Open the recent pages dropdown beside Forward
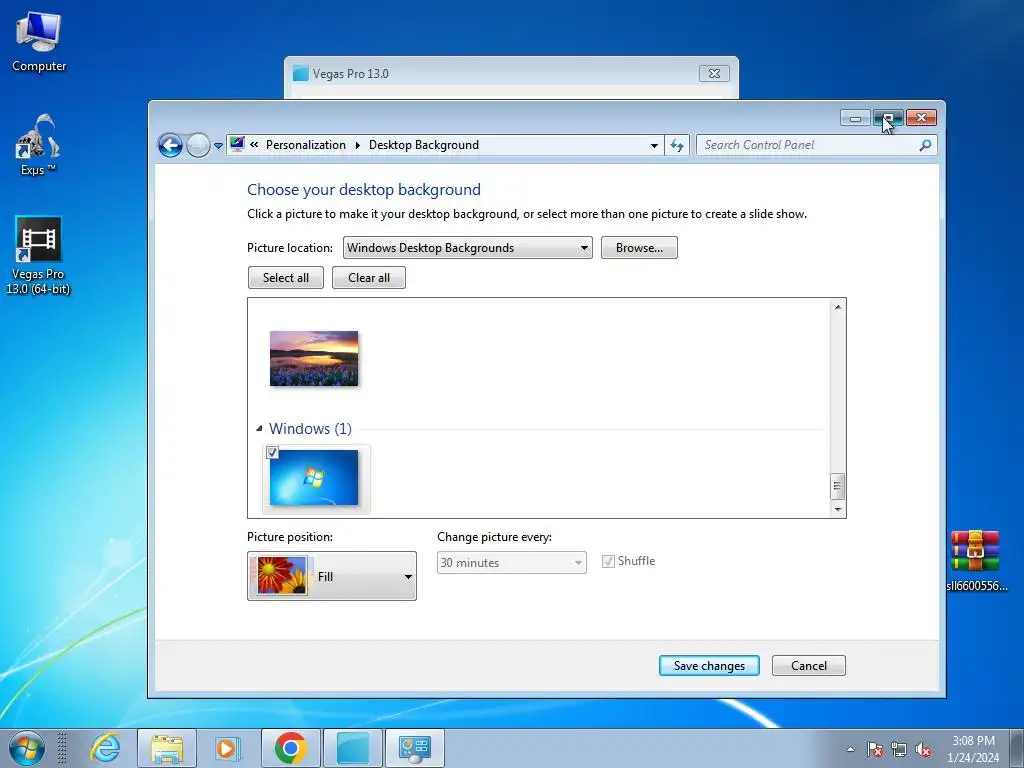 [218, 146]
